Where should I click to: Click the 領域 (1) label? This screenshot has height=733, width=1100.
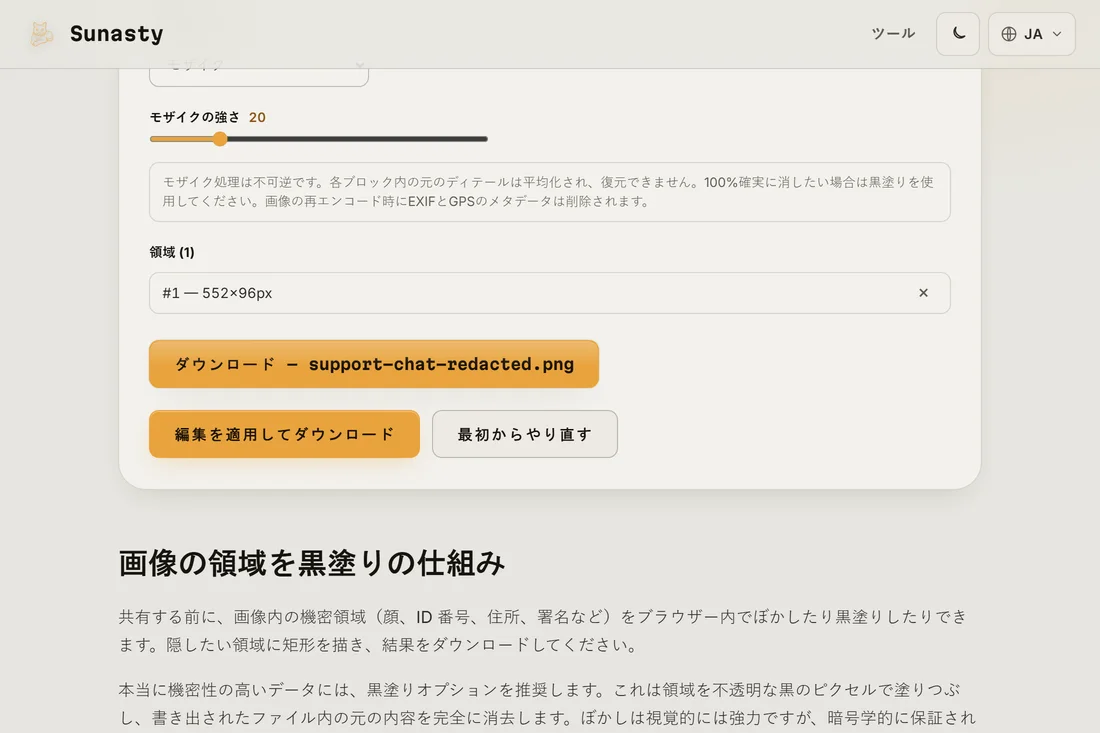click(x=172, y=252)
